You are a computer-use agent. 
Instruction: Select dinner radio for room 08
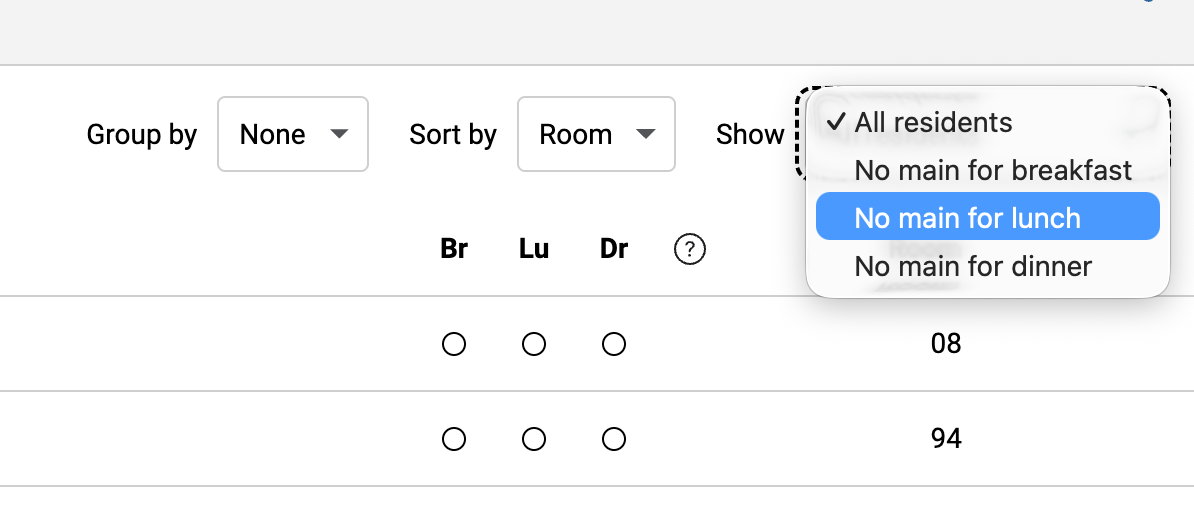coord(614,345)
